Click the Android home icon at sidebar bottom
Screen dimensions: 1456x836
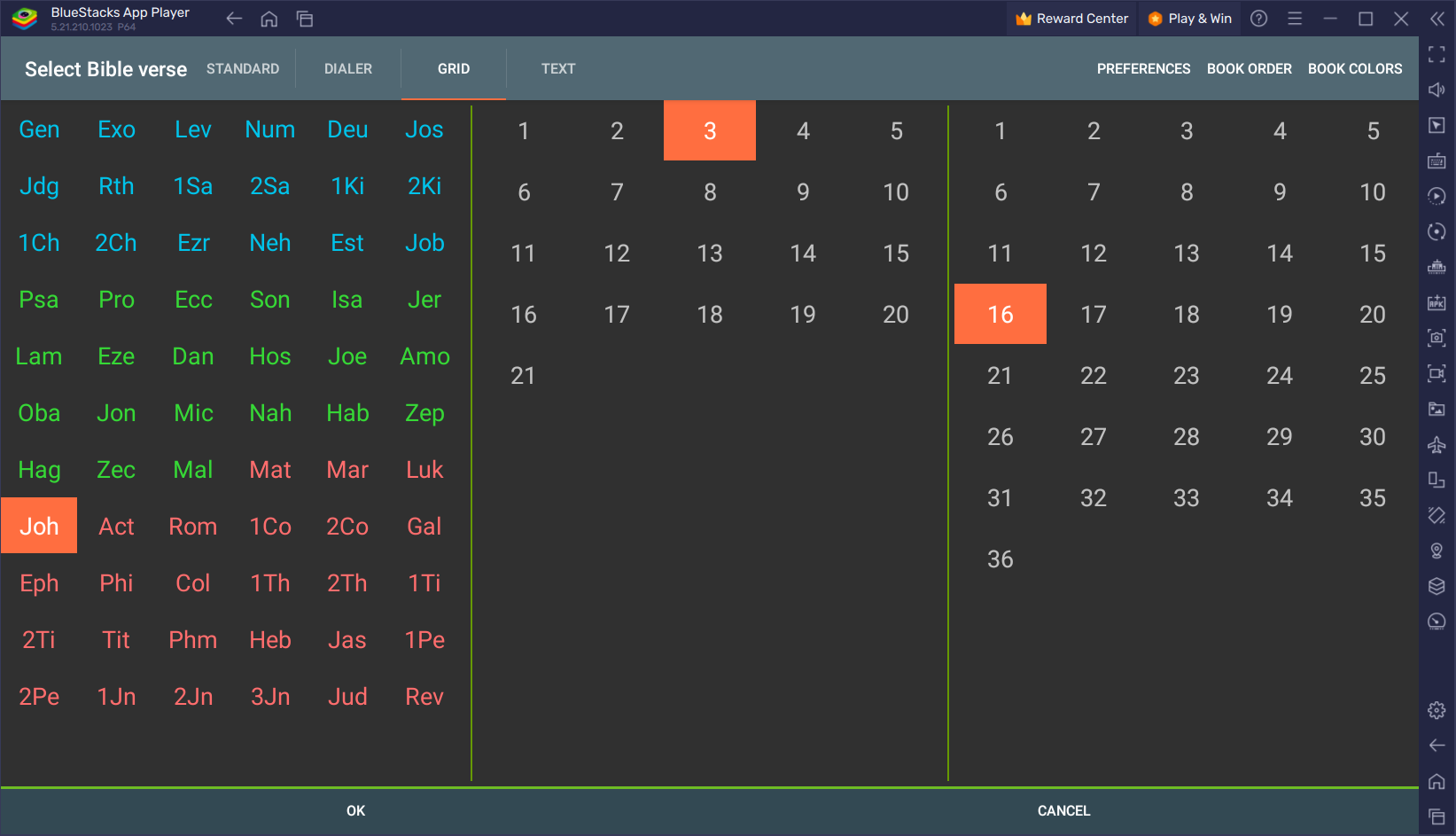1437,781
